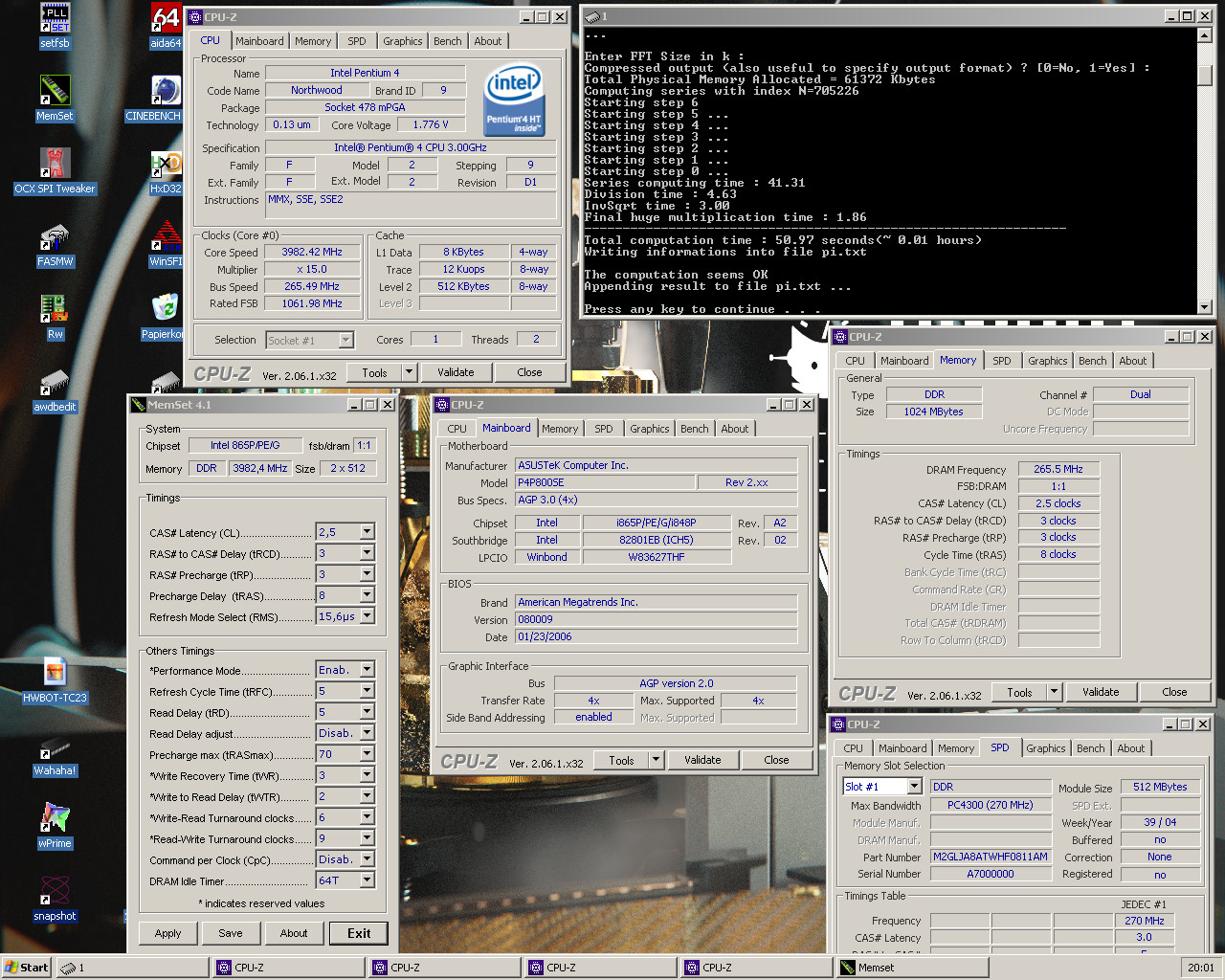Open the Tools dropdown arrow in the CPU-Z Mainboard window

[x=657, y=760]
